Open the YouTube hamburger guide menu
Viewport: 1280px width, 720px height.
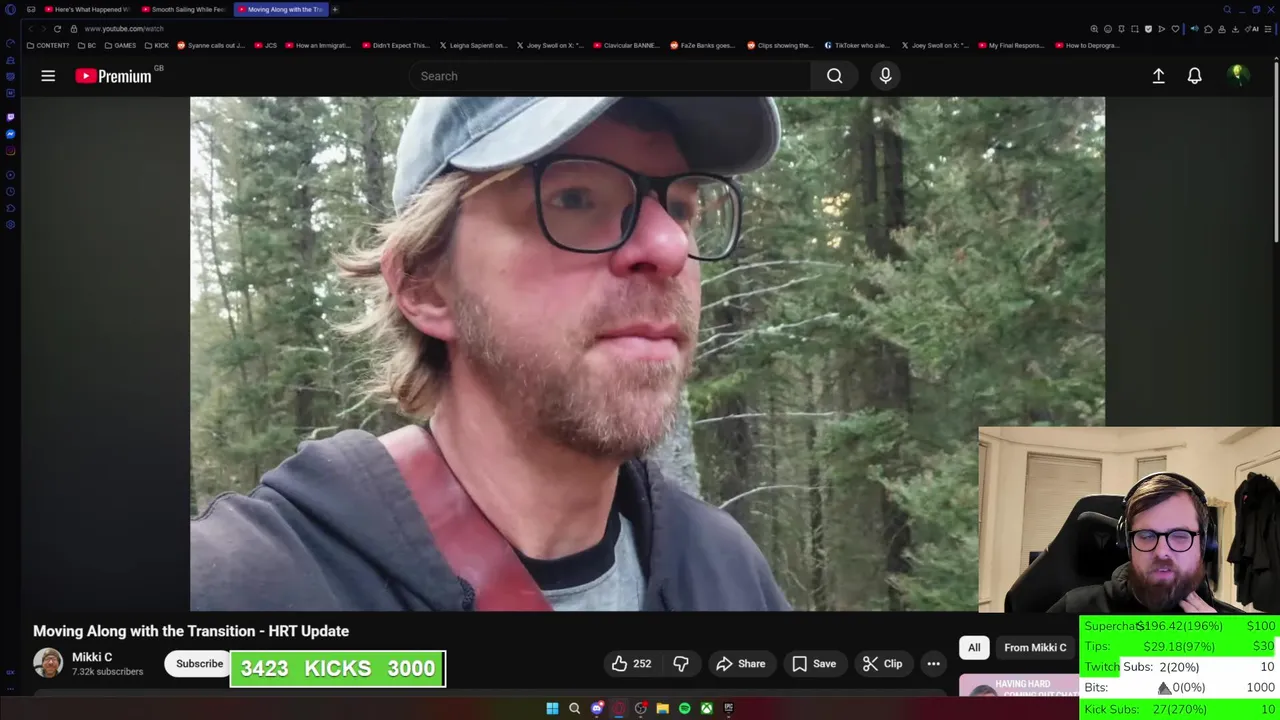[x=48, y=76]
